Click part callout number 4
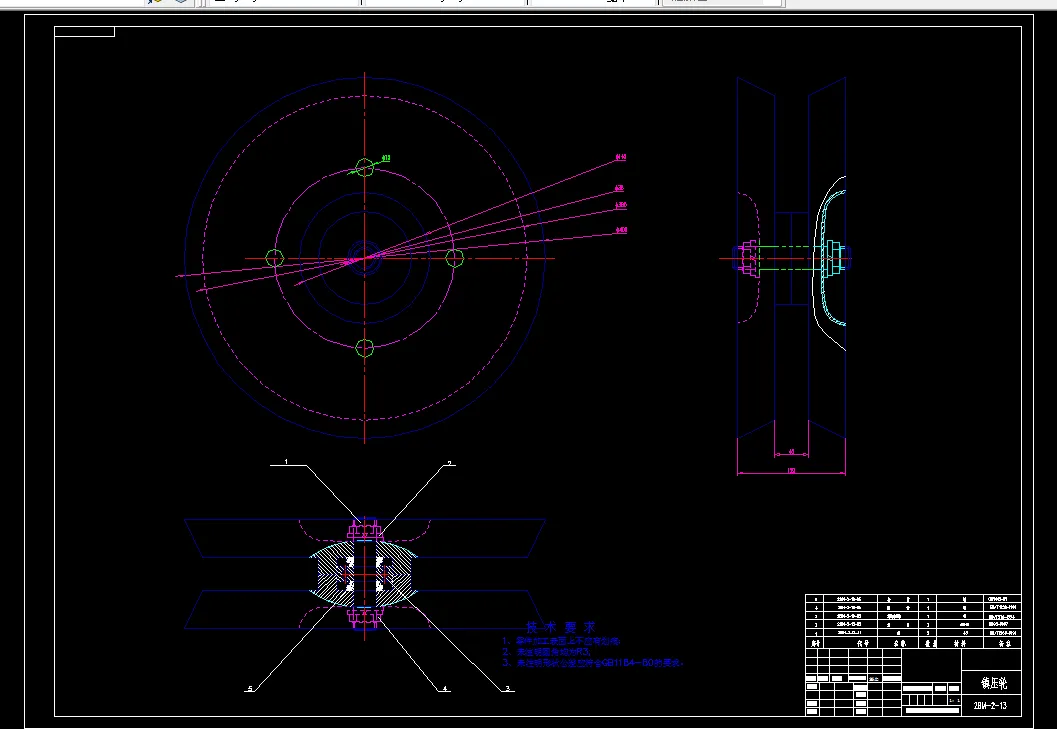 coord(445,689)
